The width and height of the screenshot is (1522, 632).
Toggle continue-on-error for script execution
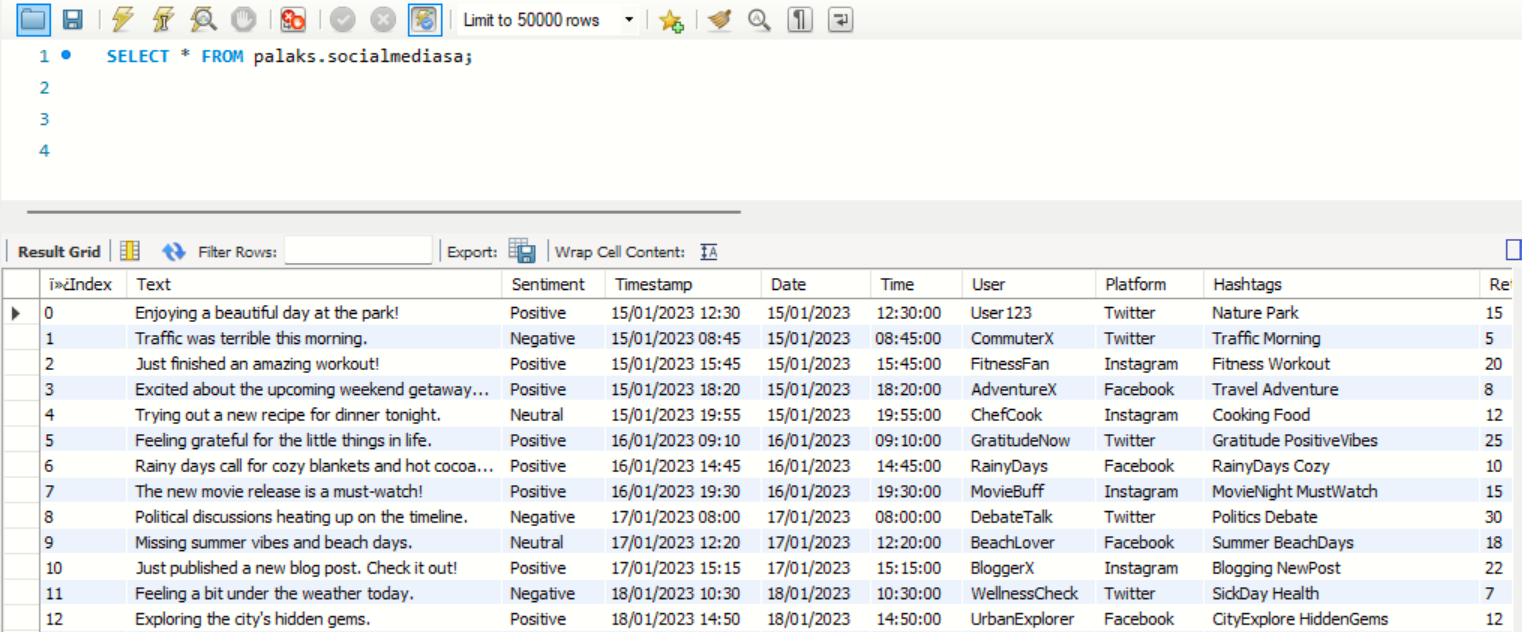293,19
